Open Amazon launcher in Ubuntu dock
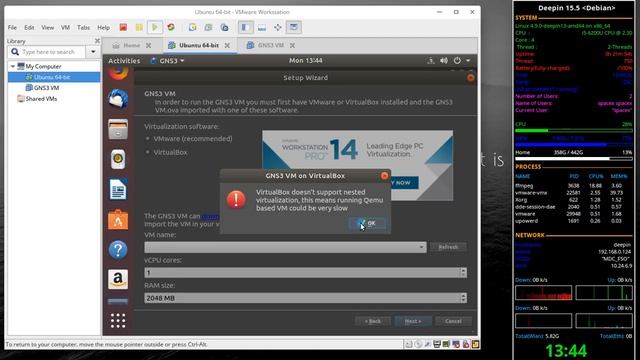 (x=118, y=280)
